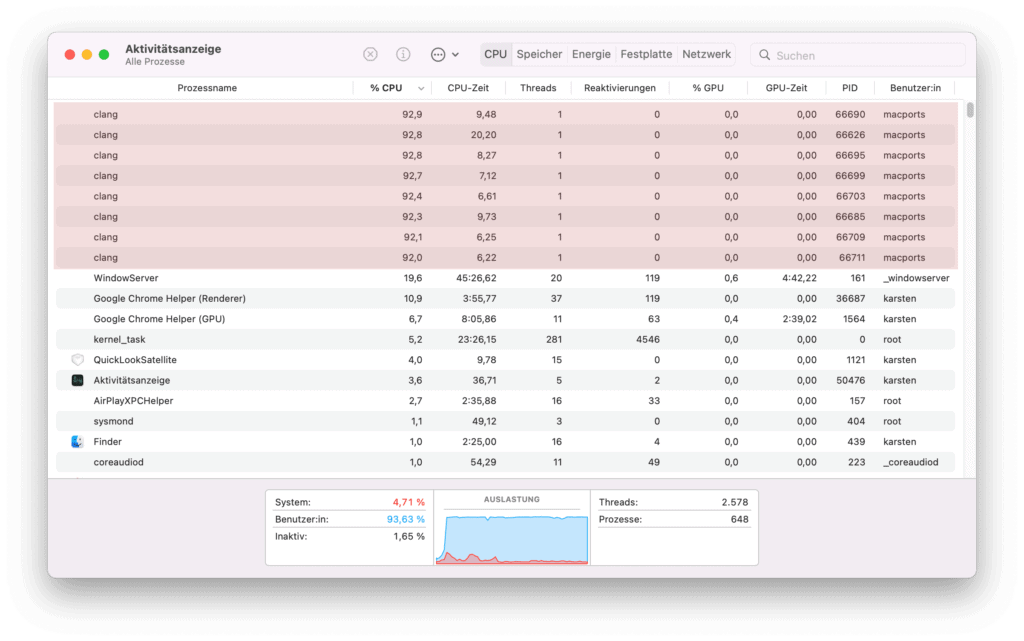The image size is (1024, 641).
Task: Click the 23:26,15 CPU time of kernel_task
Action: (476, 339)
